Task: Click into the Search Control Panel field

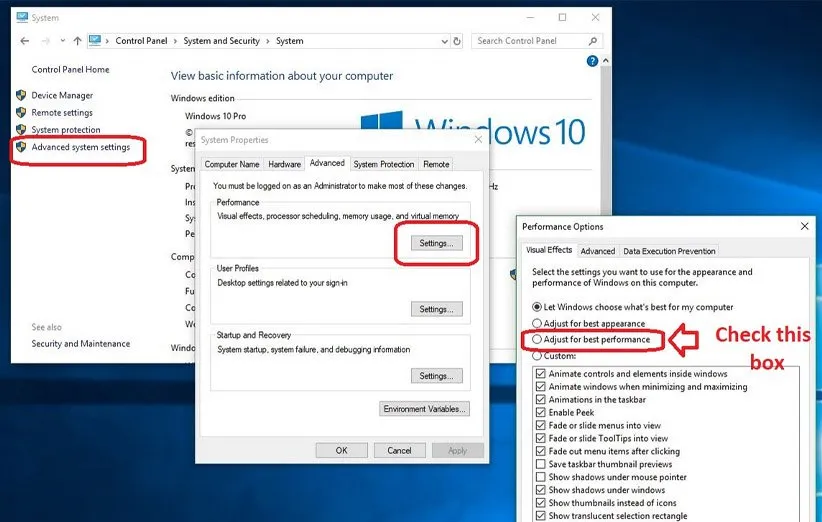Action: tap(528, 41)
